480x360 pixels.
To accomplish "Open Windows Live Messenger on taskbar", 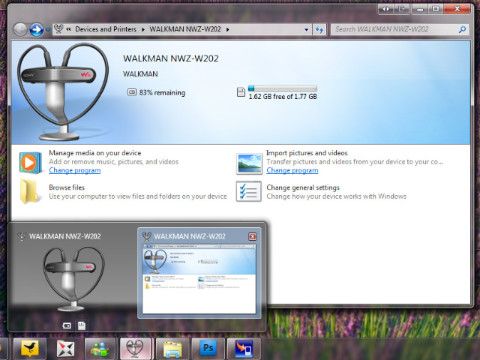I will [x=100, y=349].
